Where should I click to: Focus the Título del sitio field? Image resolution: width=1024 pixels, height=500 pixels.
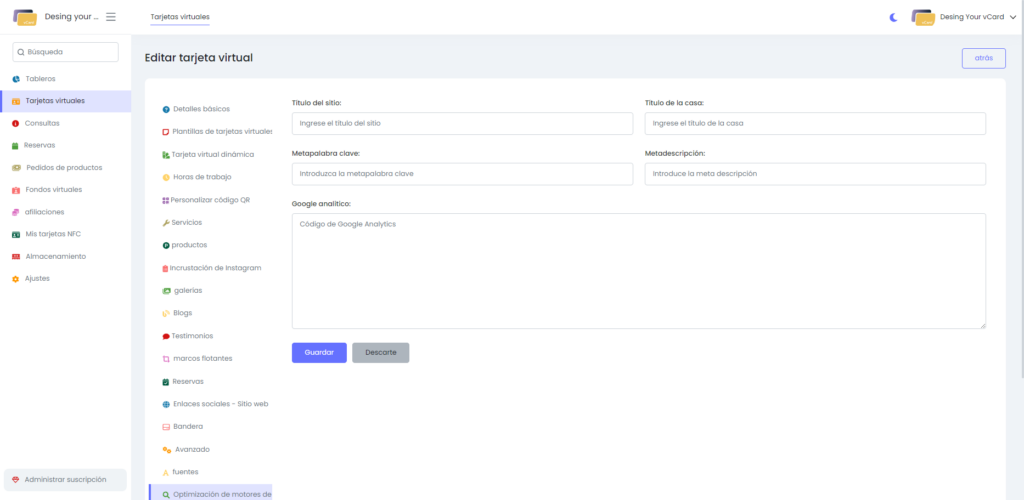pos(462,123)
